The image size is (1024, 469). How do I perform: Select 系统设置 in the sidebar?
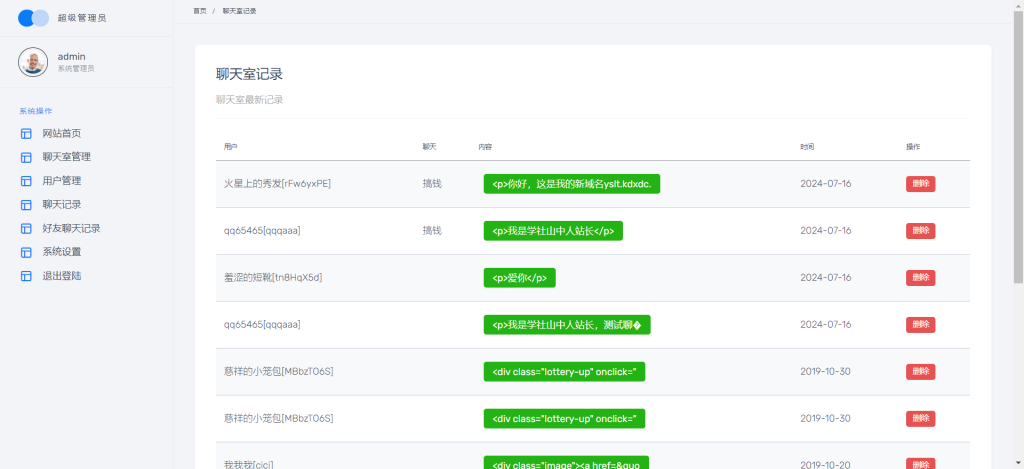pyautogui.click(x=61, y=252)
